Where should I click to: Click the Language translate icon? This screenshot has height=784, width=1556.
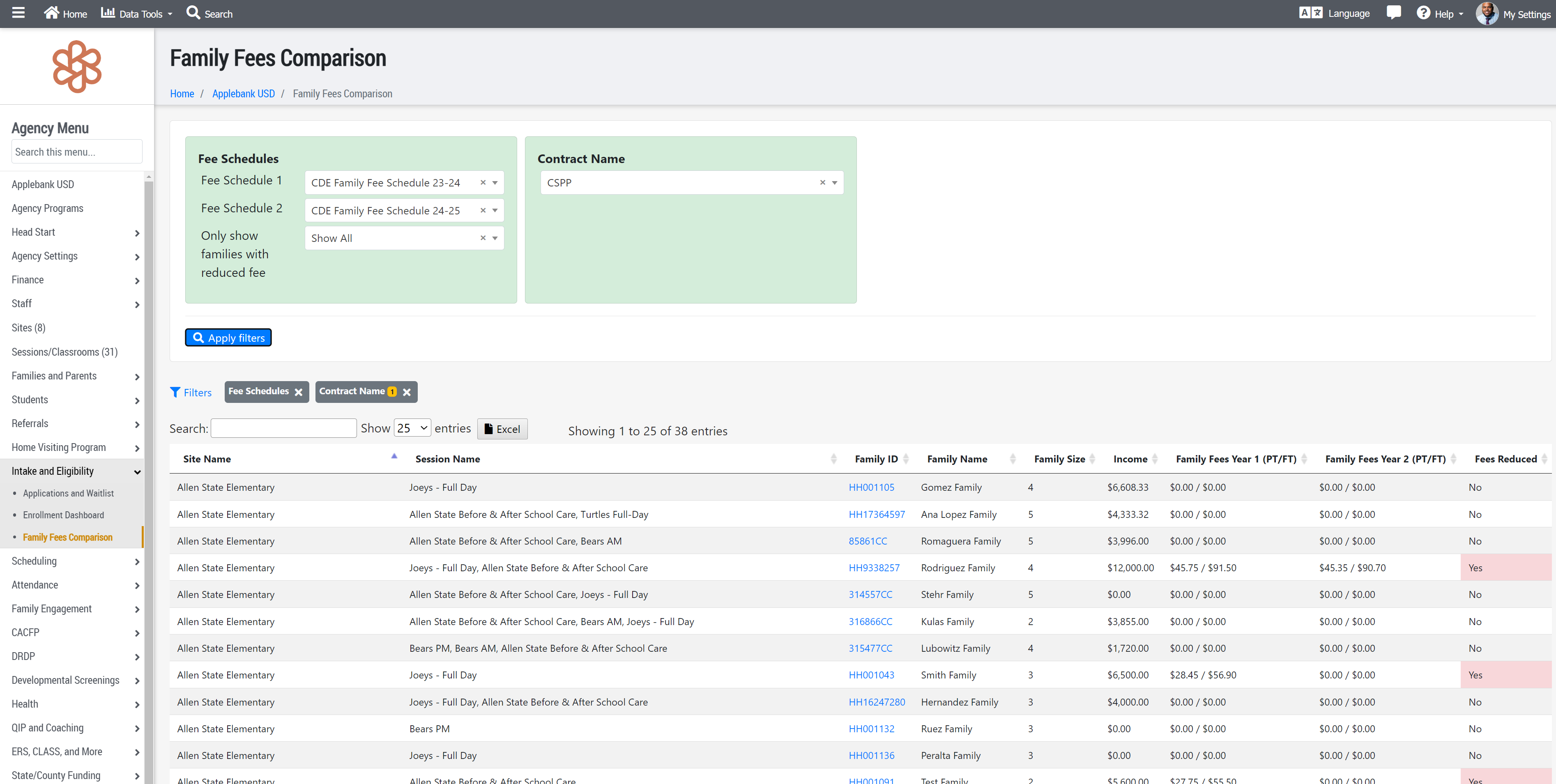pos(1310,13)
